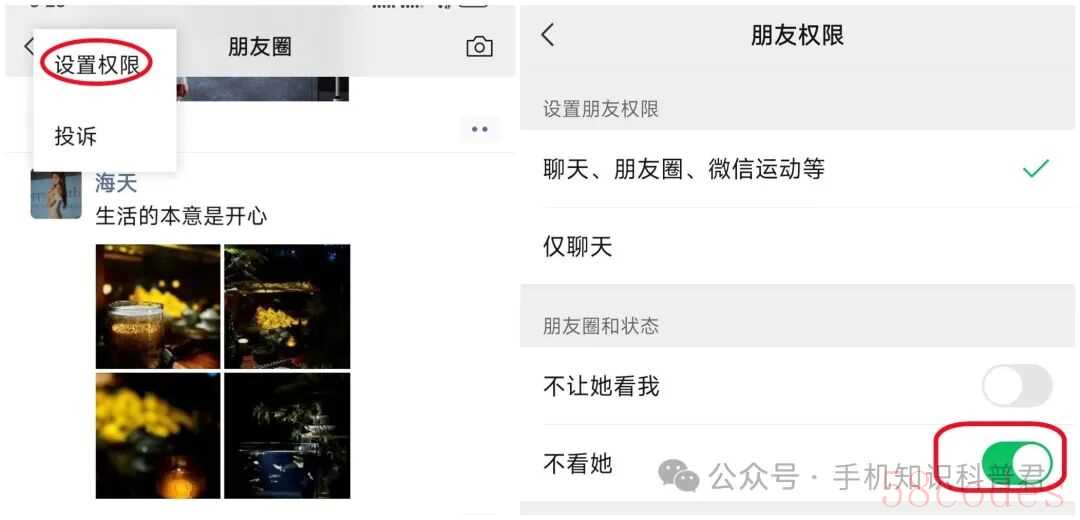The image size is (1080, 520).
Task: Open the camera icon in Moments header
Action: [x=479, y=47]
